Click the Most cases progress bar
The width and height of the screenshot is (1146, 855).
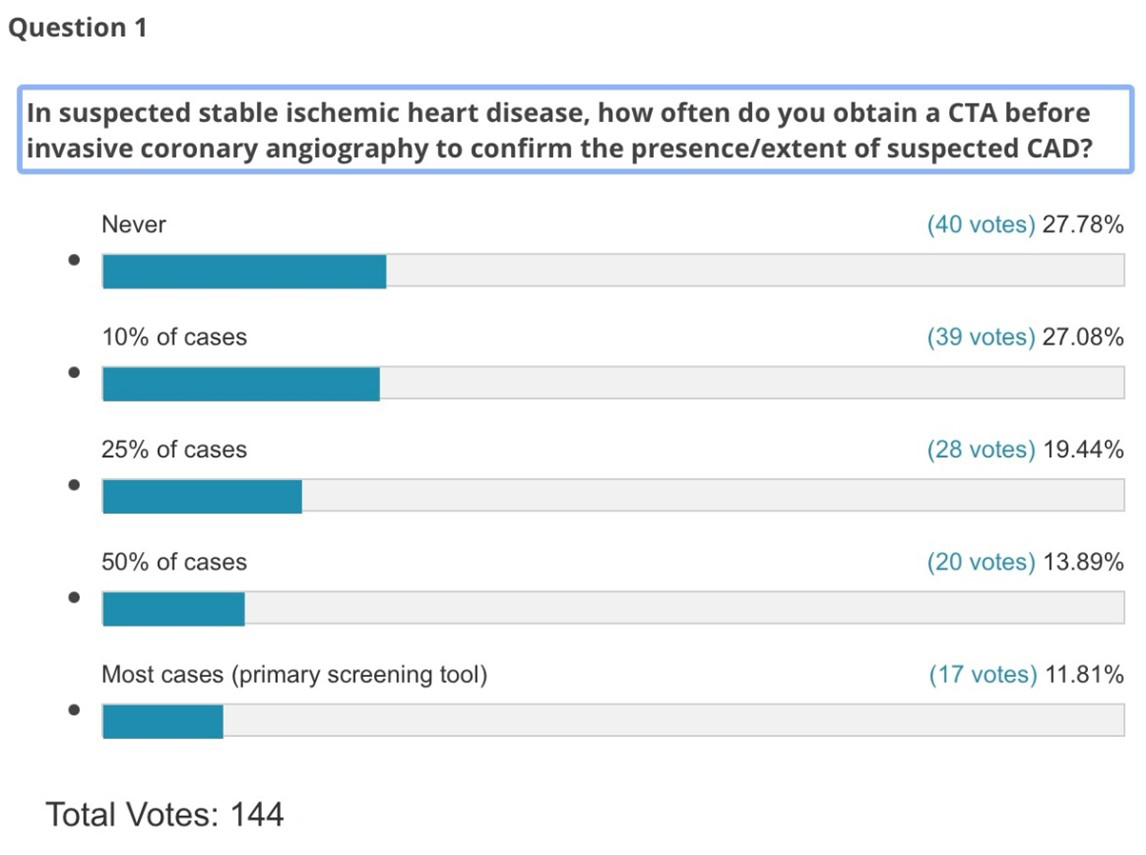pyautogui.click(x=612, y=721)
